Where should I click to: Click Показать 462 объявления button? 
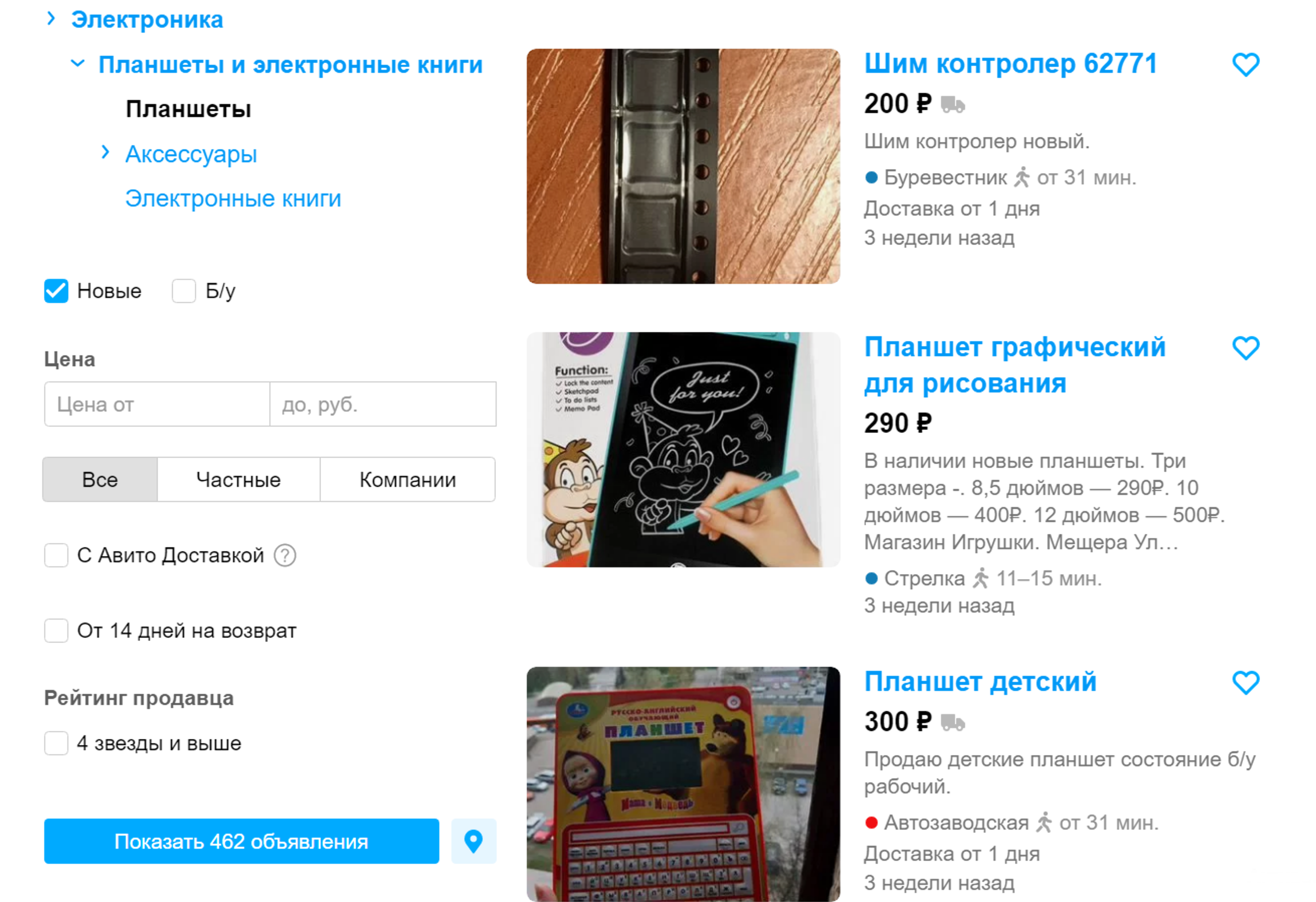(241, 841)
